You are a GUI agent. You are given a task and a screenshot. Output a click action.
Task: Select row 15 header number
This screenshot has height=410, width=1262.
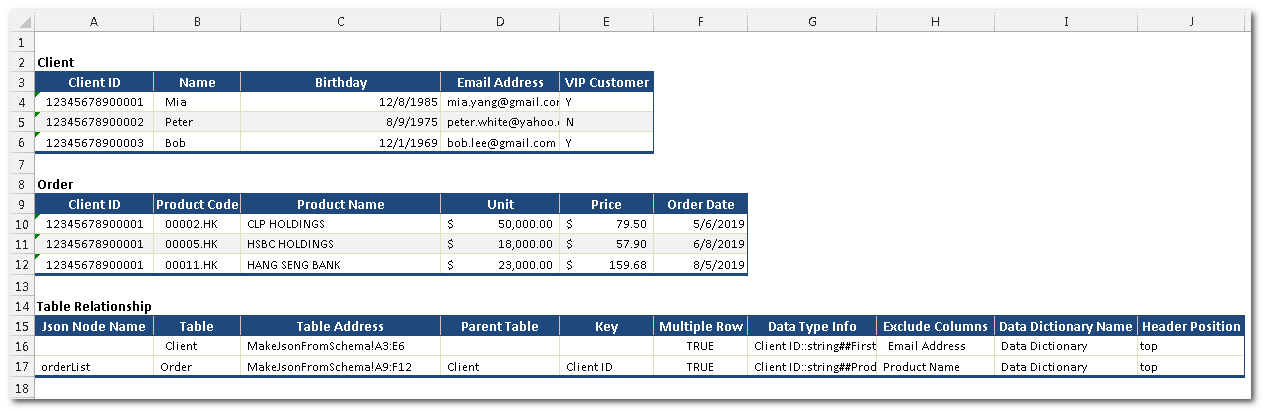point(22,326)
